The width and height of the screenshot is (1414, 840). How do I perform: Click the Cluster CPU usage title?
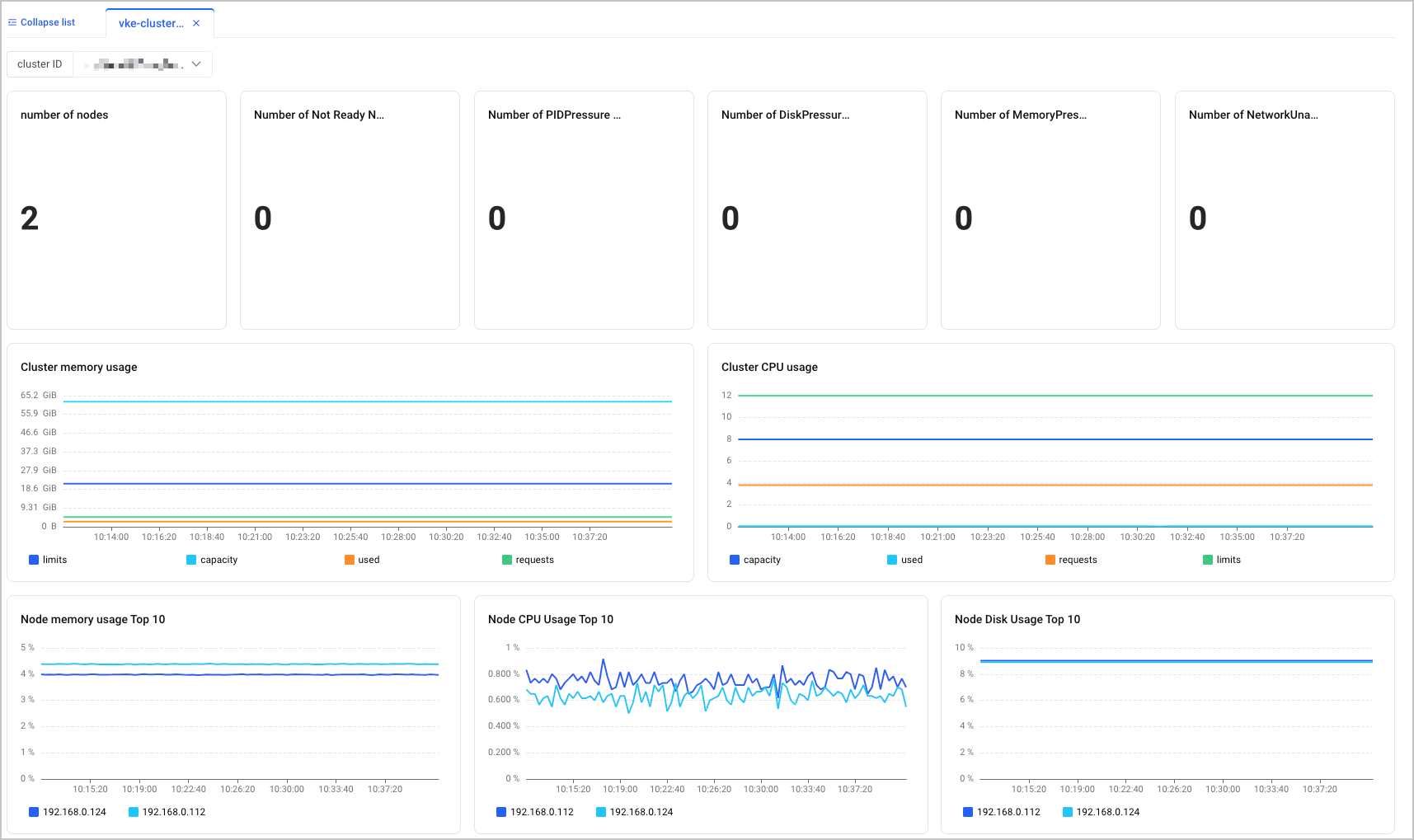[x=769, y=367]
